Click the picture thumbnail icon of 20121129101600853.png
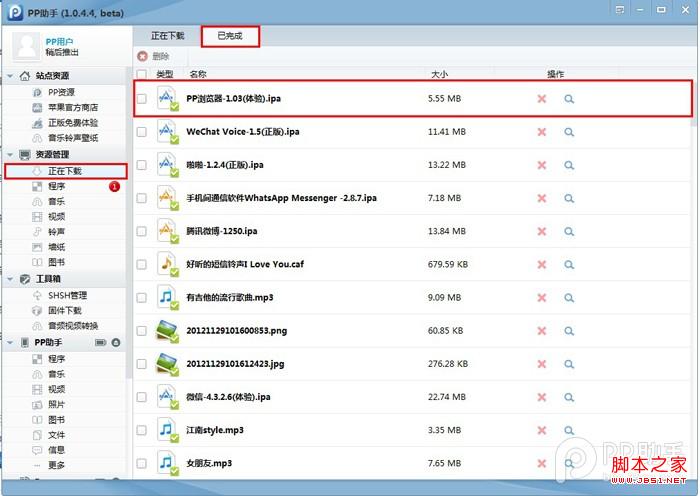The width and height of the screenshot is (700, 496). pyautogui.click(x=167, y=331)
